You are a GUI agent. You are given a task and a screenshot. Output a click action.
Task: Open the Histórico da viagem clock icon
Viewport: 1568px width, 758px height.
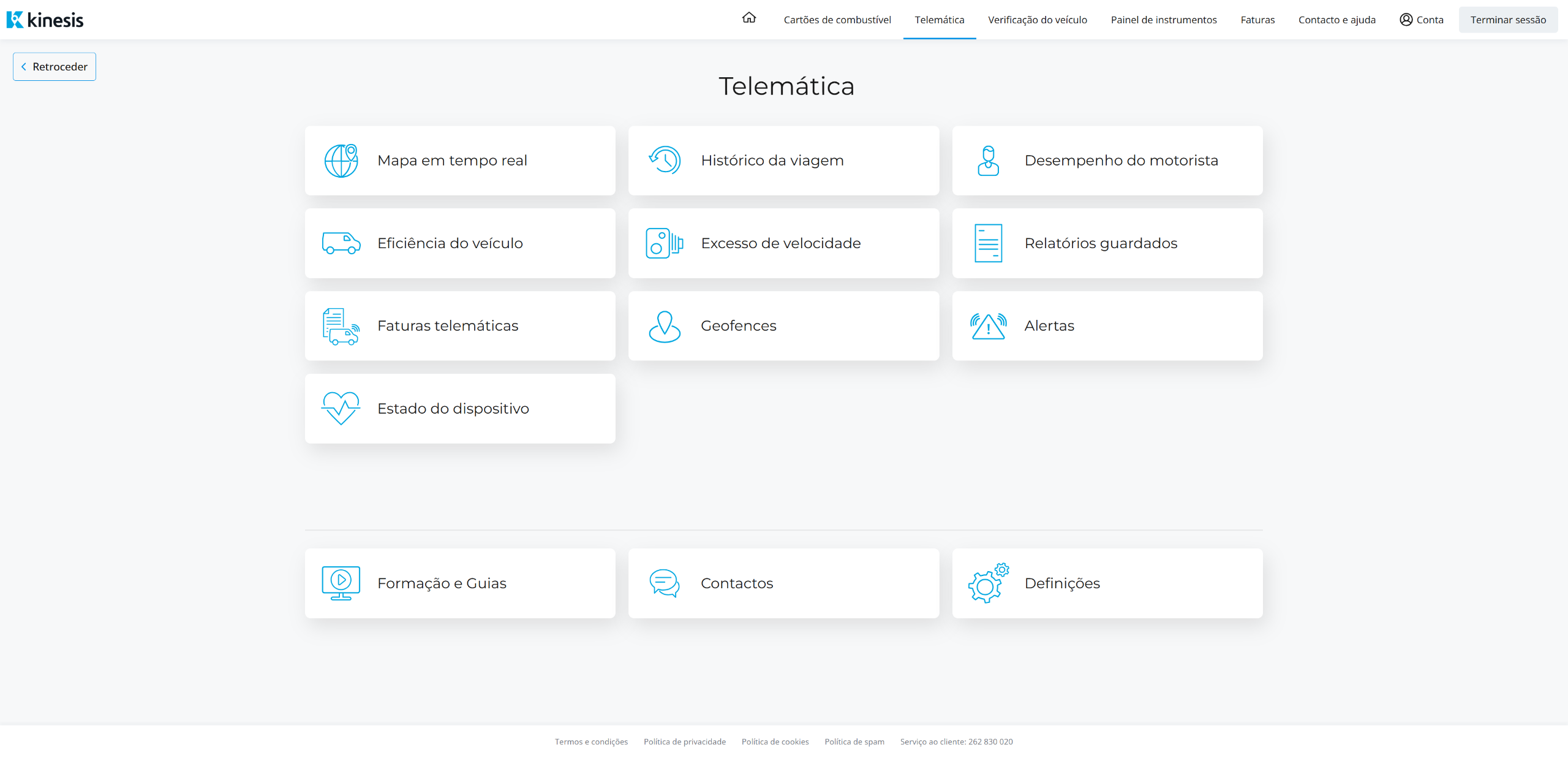pos(665,161)
